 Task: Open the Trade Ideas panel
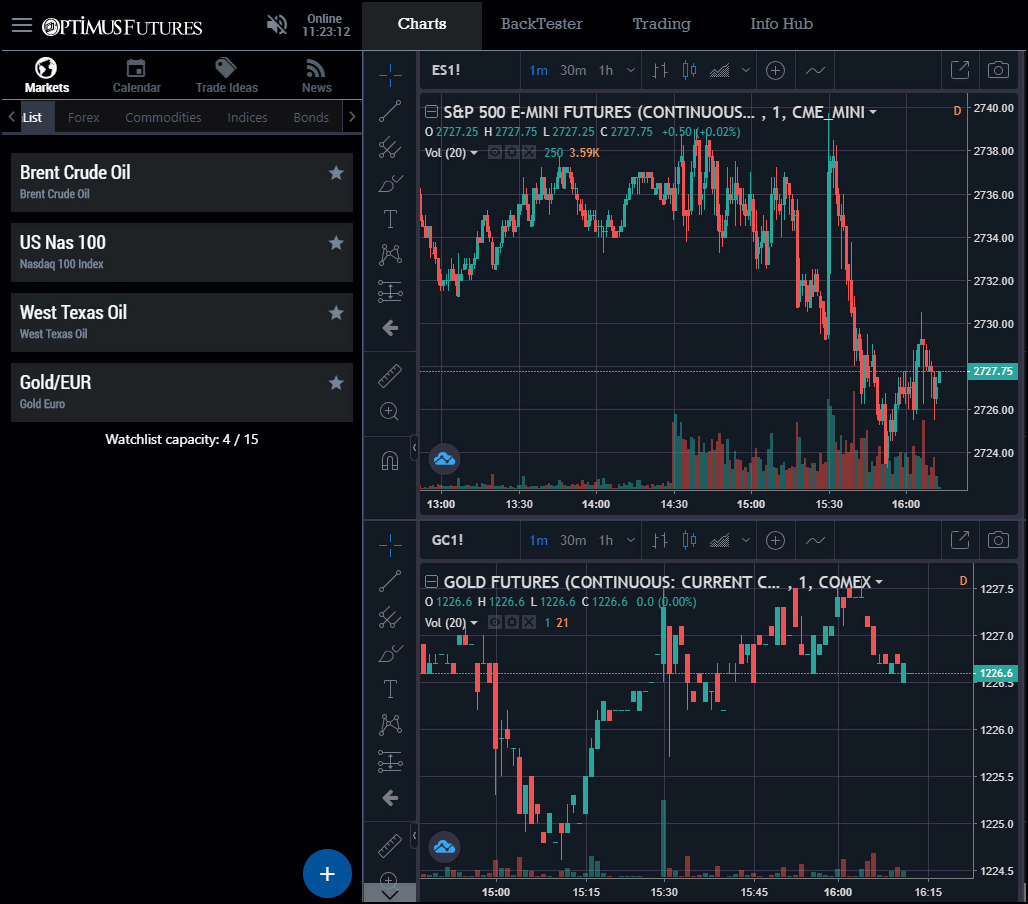tap(227, 75)
